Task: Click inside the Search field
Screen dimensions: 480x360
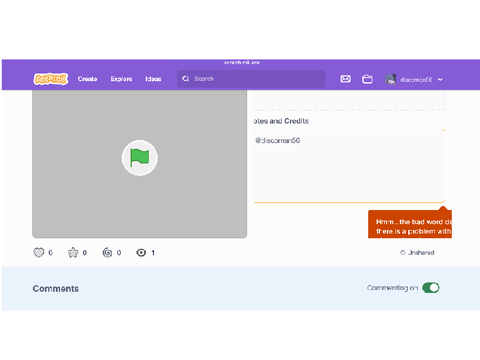Action: point(251,79)
